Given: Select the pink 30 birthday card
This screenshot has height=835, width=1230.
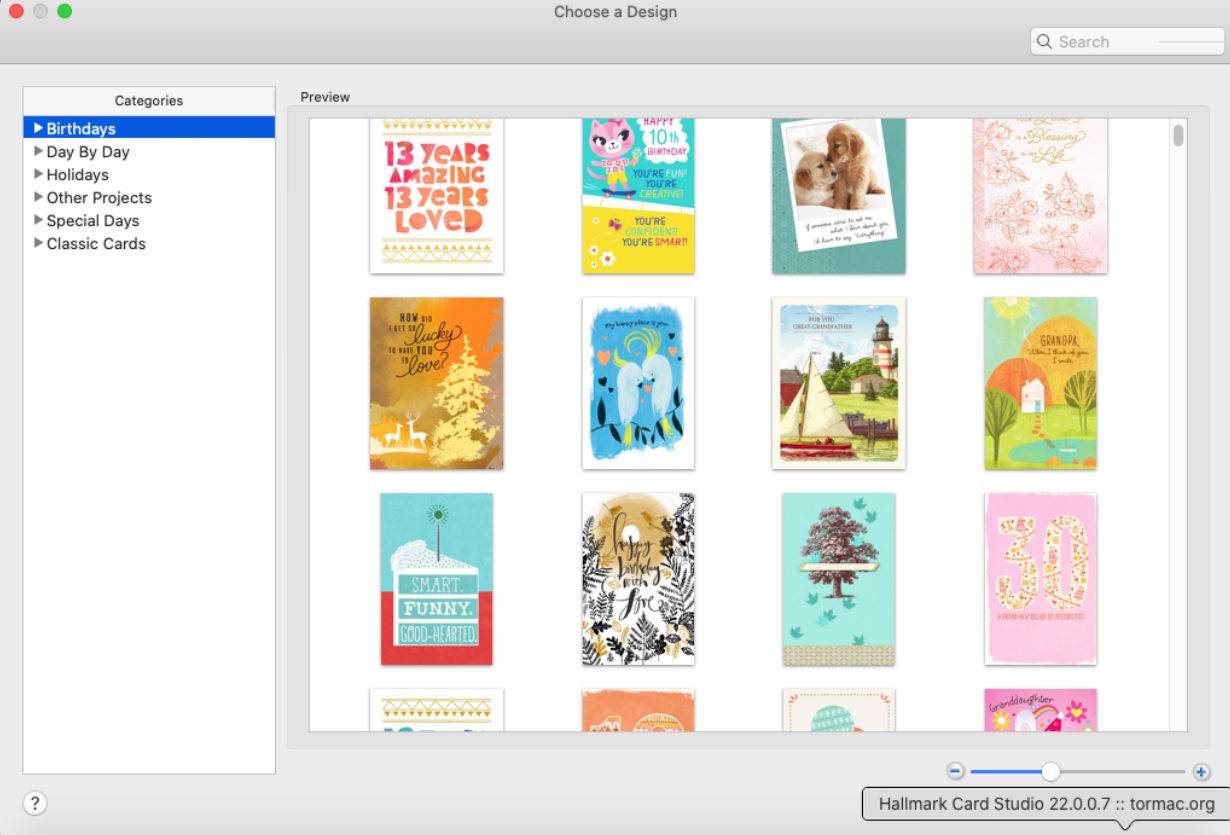Looking at the screenshot, I should click(1040, 579).
